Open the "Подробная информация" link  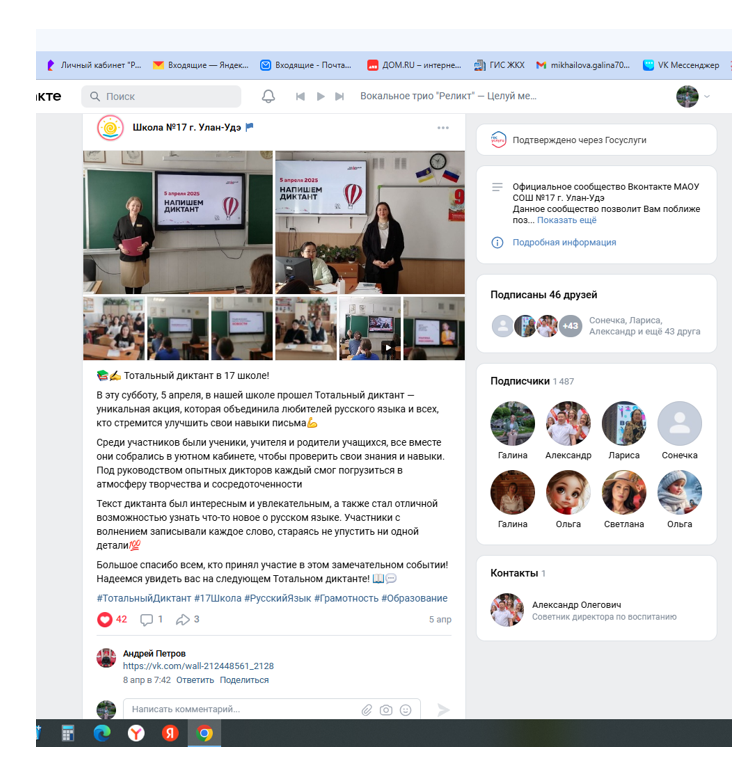click(x=564, y=243)
